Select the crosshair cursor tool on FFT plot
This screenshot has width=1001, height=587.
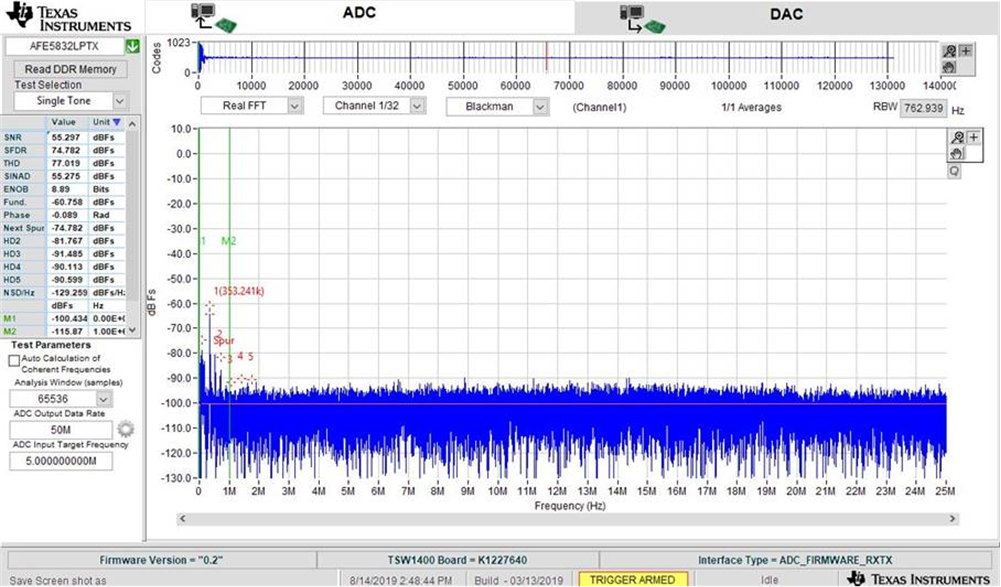[971, 138]
